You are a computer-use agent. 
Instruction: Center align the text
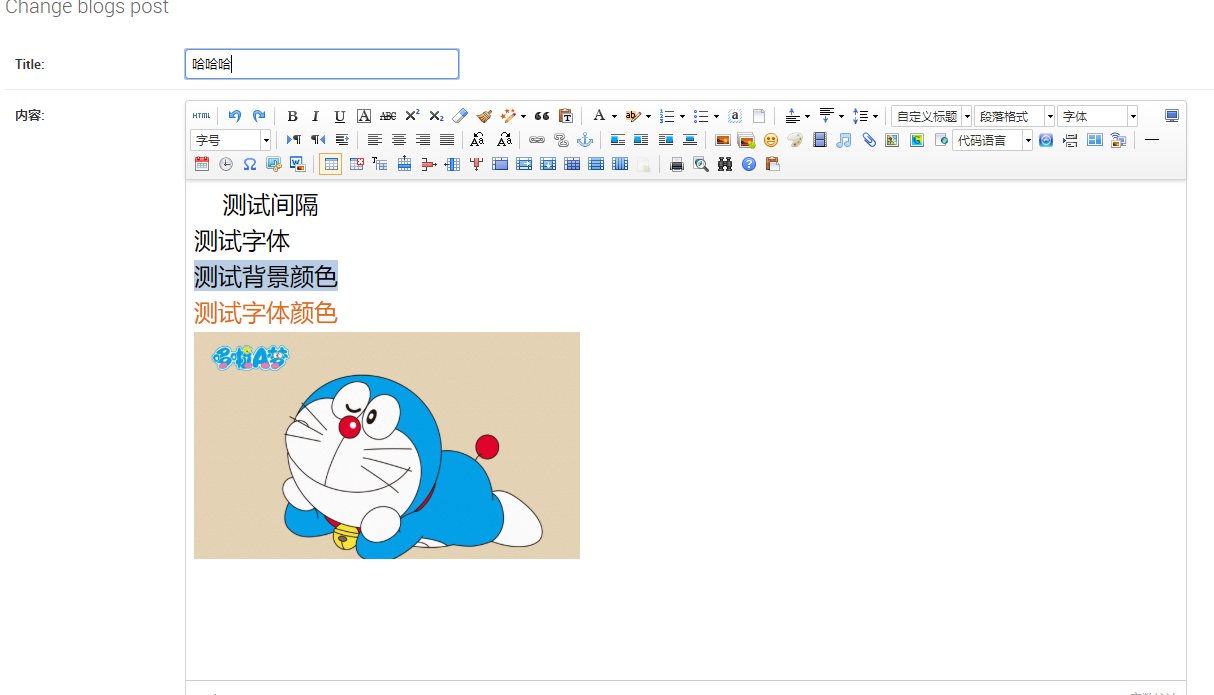(x=399, y=140)
